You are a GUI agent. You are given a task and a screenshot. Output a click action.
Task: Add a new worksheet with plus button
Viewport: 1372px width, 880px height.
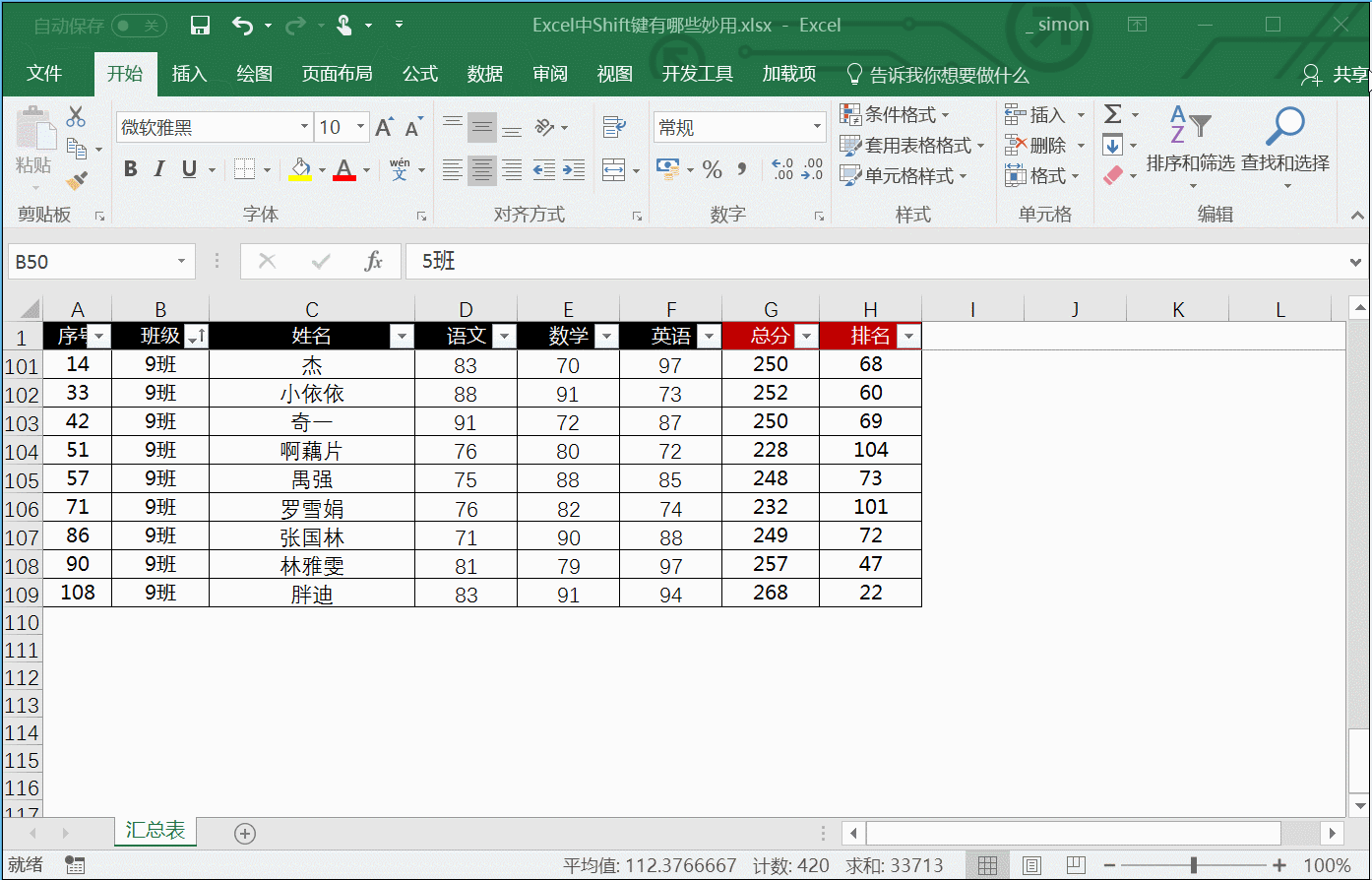pos(244,833)
